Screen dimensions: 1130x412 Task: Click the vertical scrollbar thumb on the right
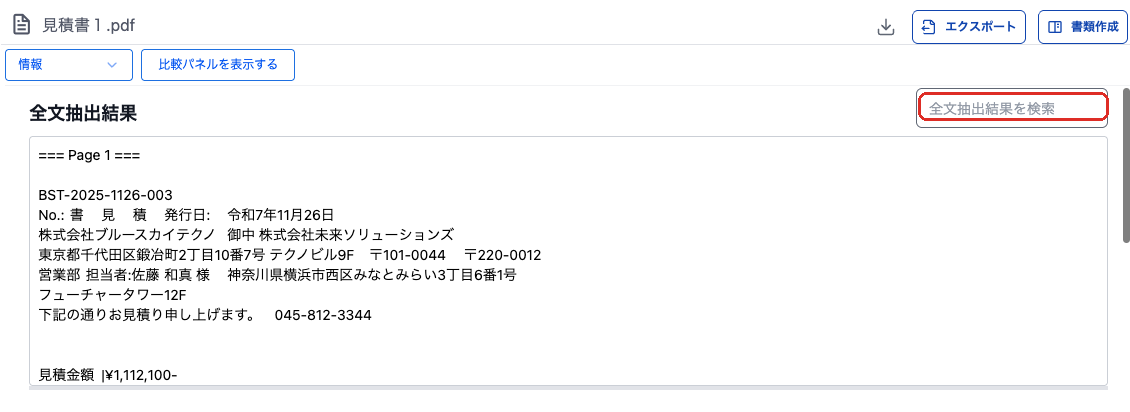(1126, 166)
